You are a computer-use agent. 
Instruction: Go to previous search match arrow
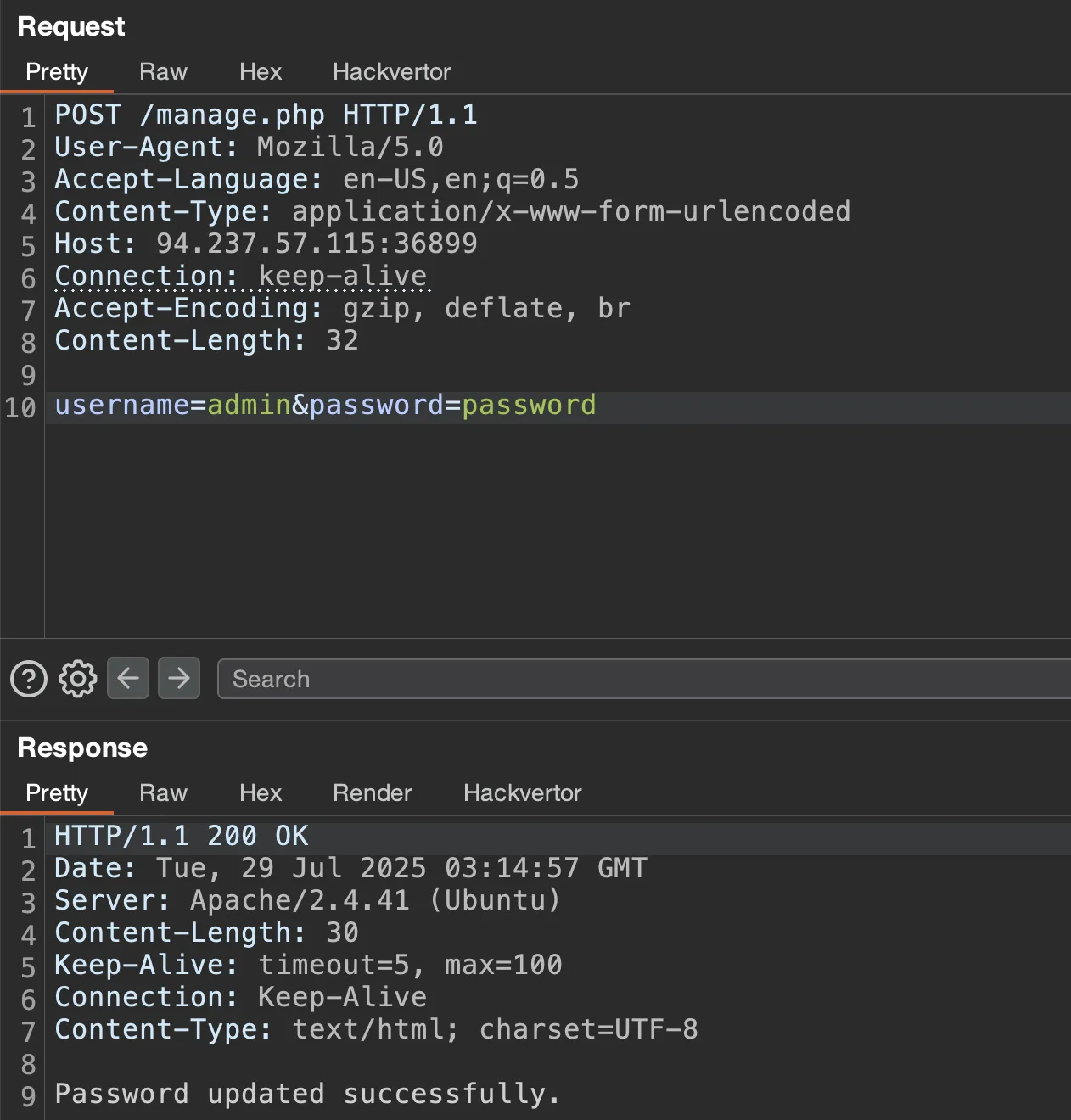coord(128,678)
